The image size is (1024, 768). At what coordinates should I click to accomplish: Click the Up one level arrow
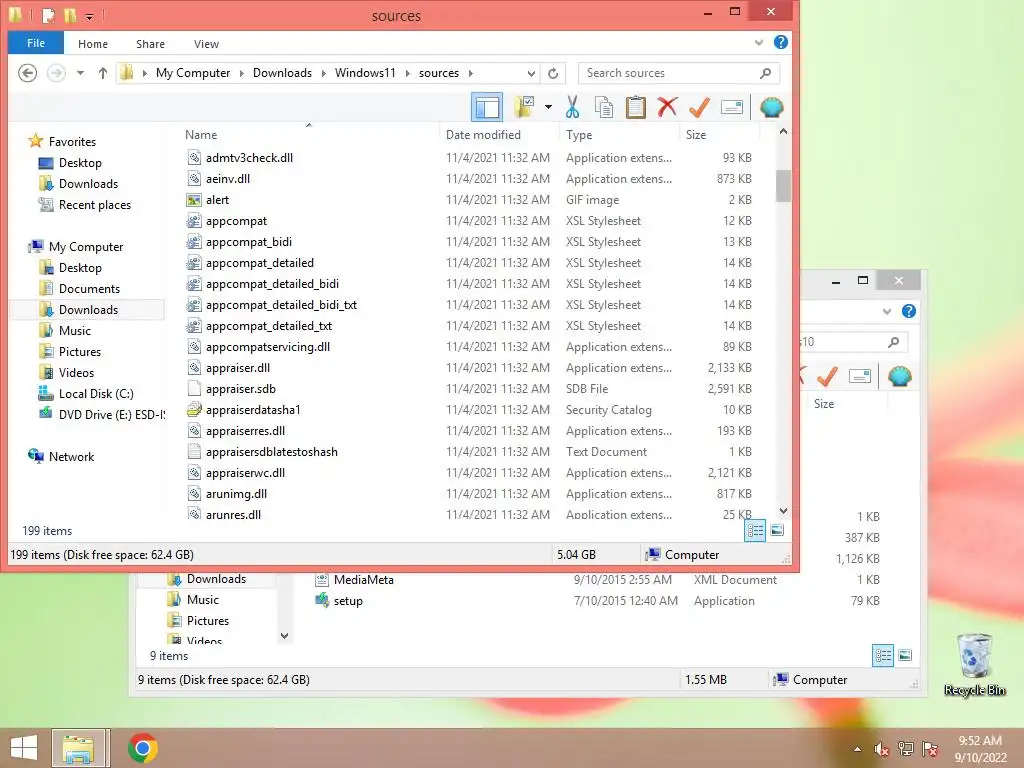[103, 73]
